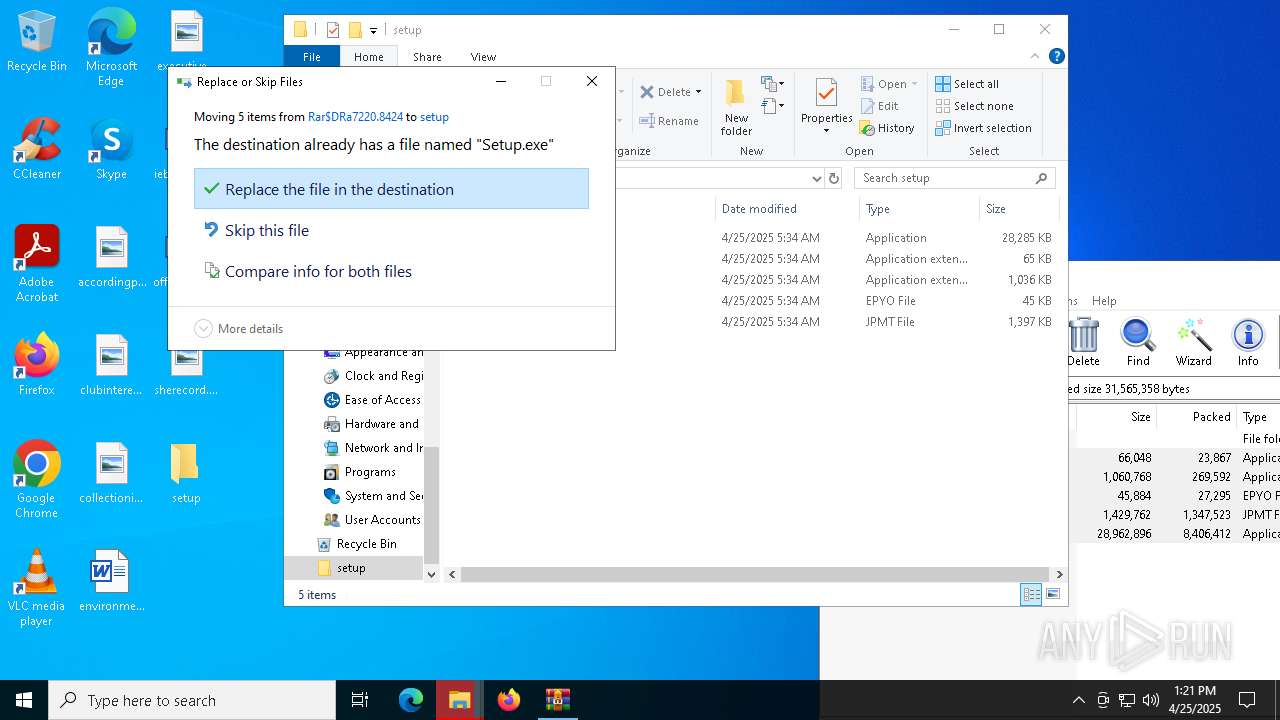Screen dimensions: 1280x720
Task: Switch to the View ribbon tab
Action: (x=483, y=57)
